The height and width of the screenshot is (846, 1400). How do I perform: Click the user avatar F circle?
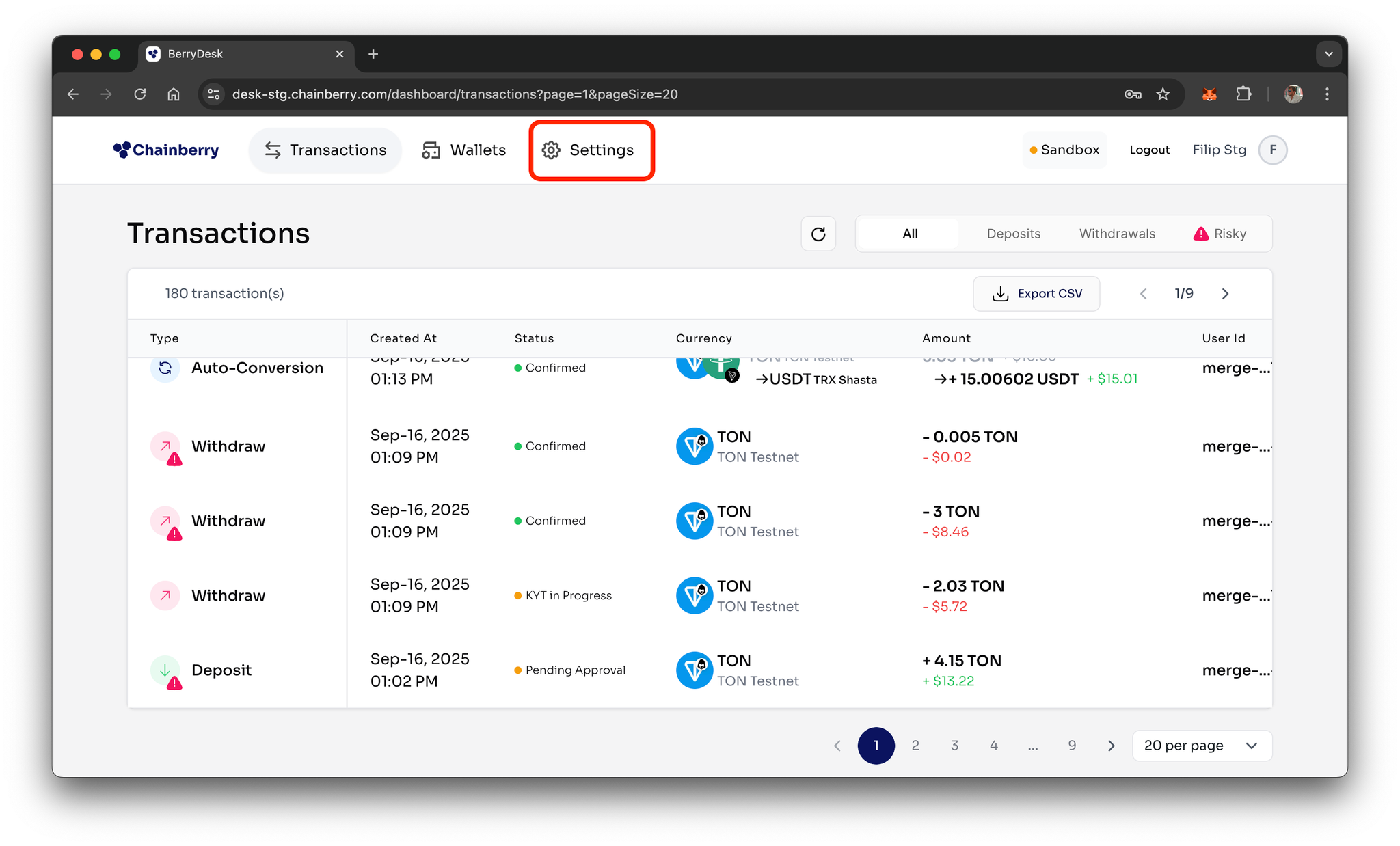(1273, 150)
